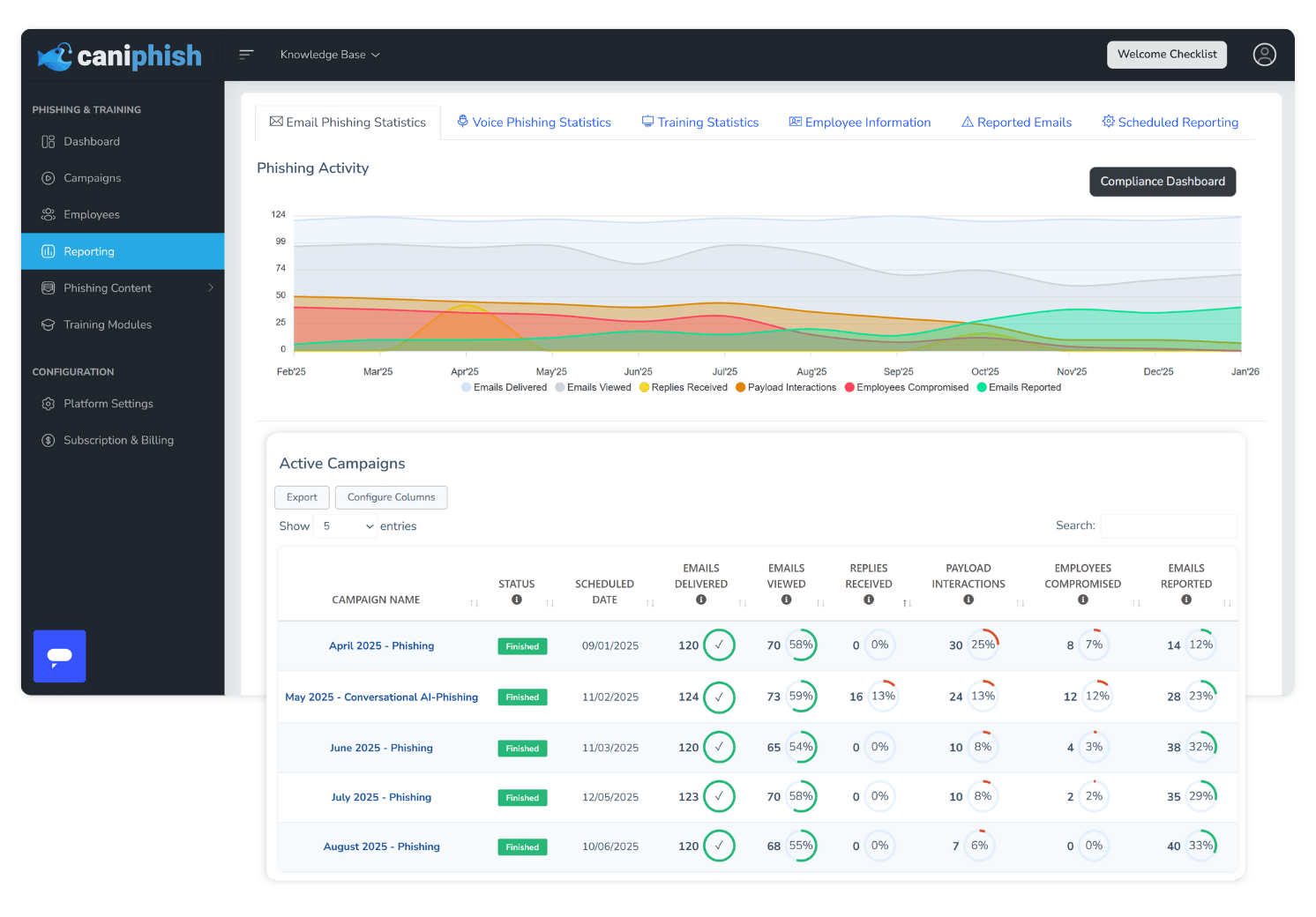Open the Employees section
Screen dimensions: 1316x917
point(91,214)
